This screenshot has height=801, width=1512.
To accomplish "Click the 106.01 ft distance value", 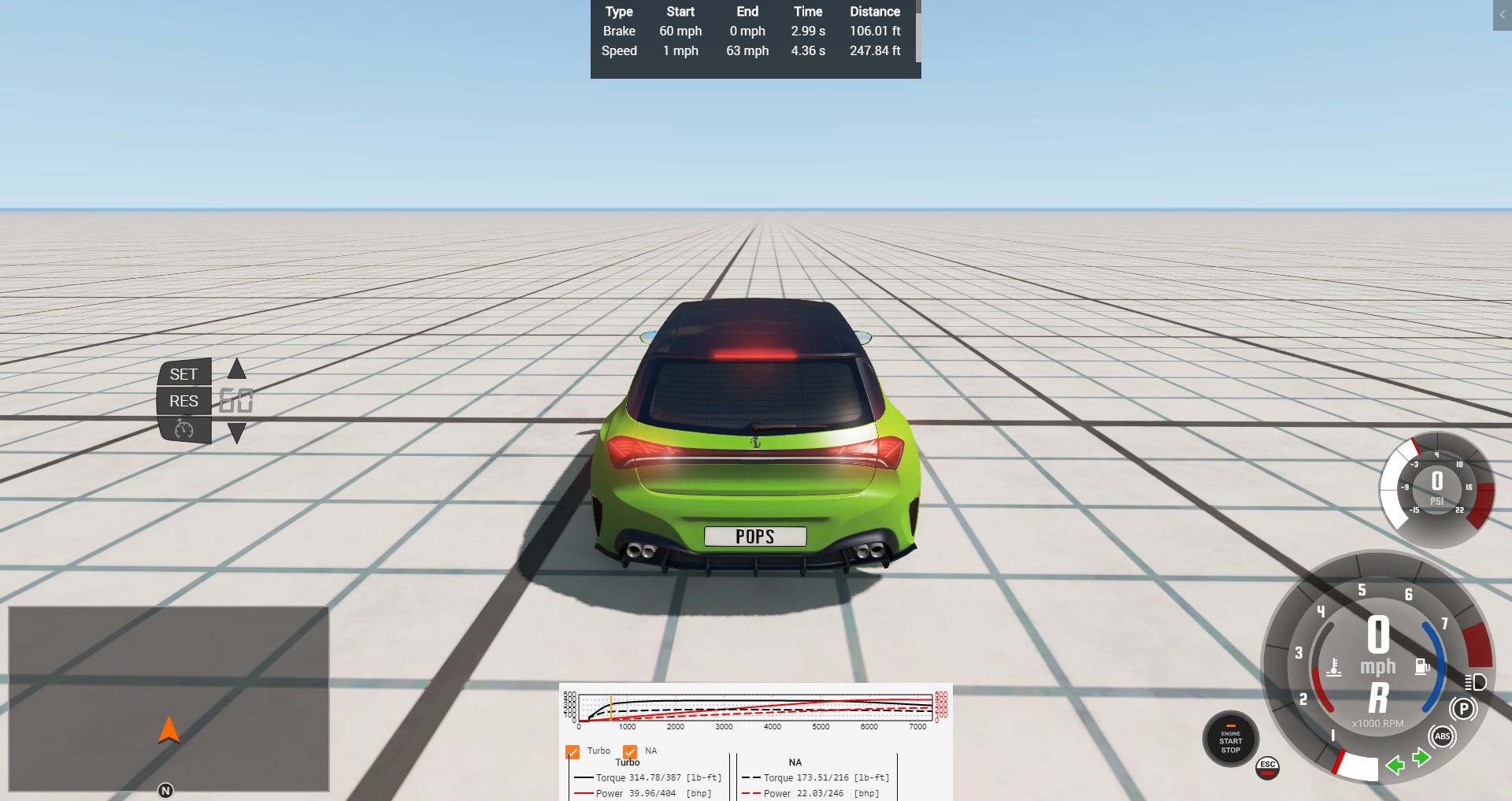I will tap(875, 31).
